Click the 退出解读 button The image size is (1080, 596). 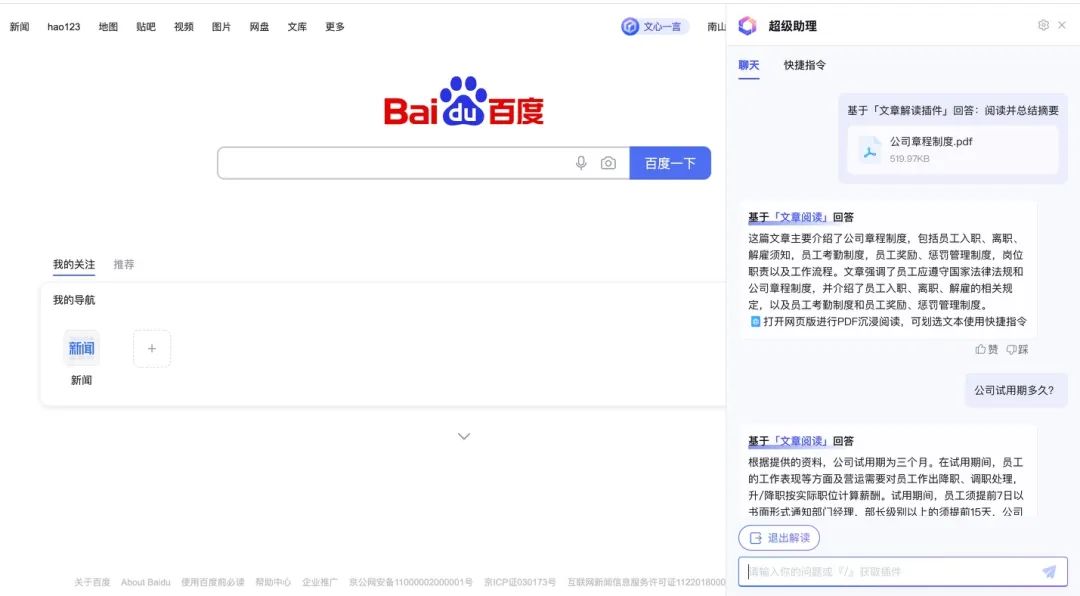(x=779, y=538)
